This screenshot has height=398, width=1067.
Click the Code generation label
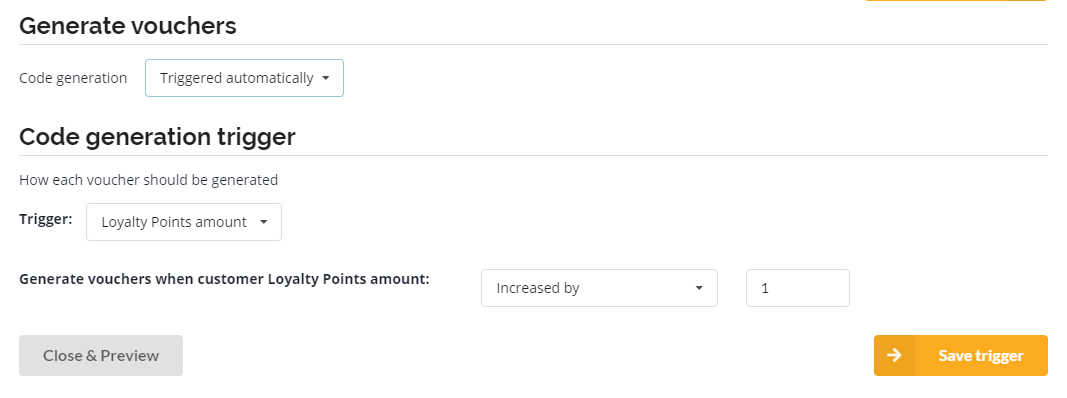click(x=73, y=78)
